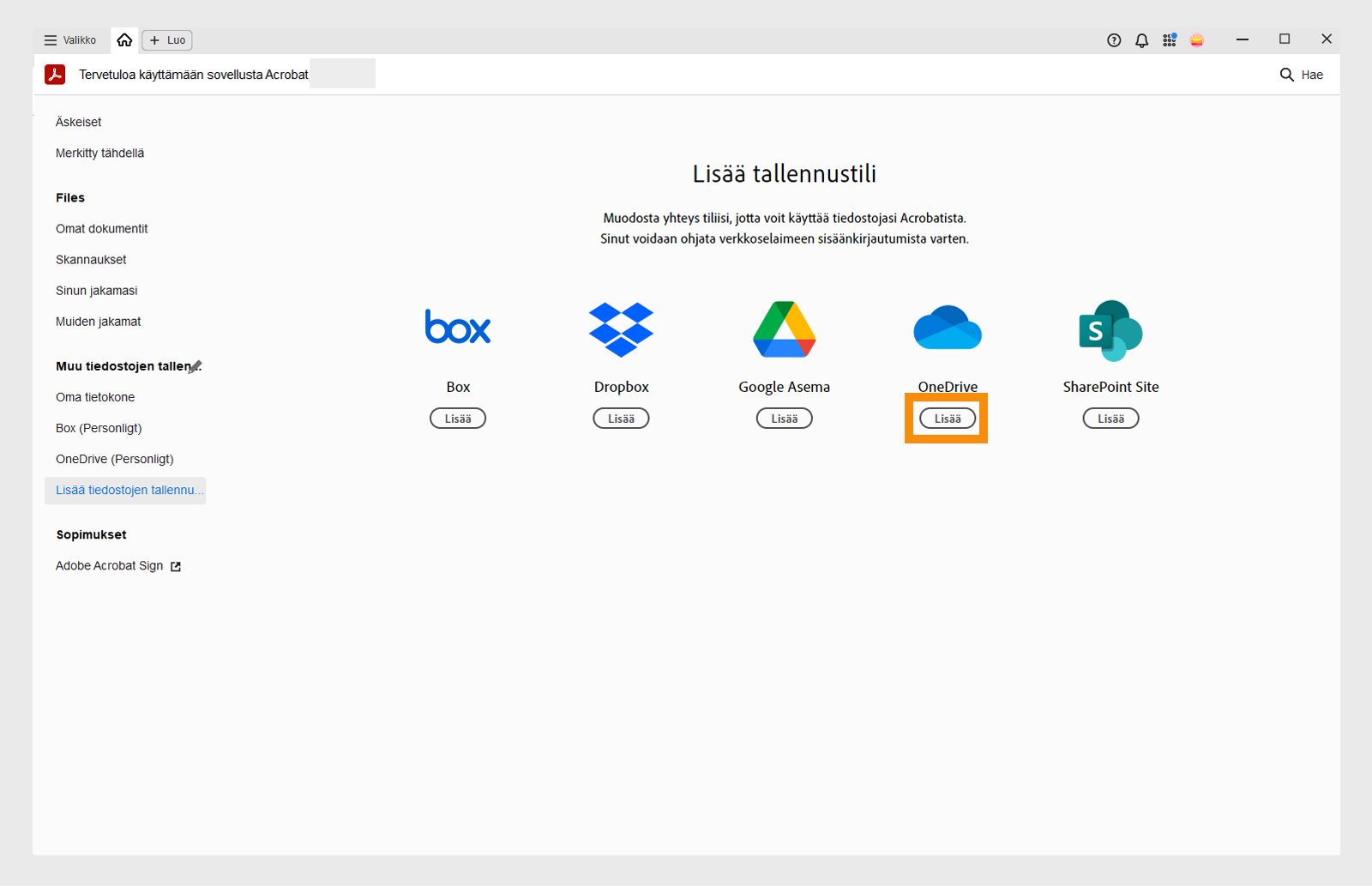Click the Dropbox logo icon
1372x886 pixels.
[621, 328]
